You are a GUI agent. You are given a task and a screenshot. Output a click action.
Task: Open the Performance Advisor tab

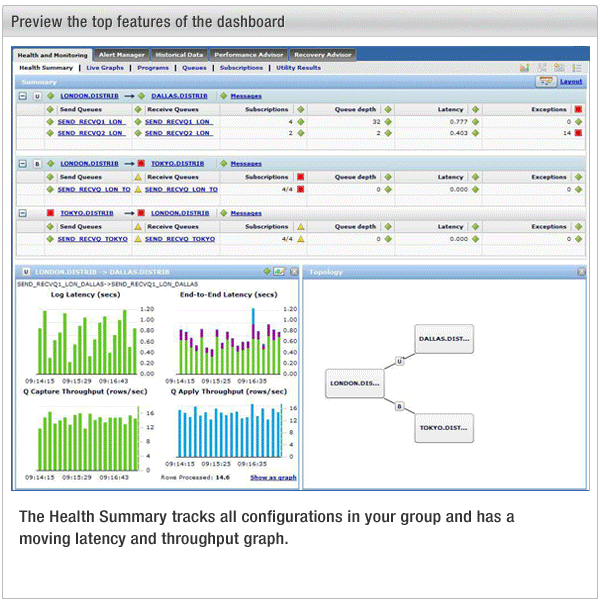click(249, 55)
